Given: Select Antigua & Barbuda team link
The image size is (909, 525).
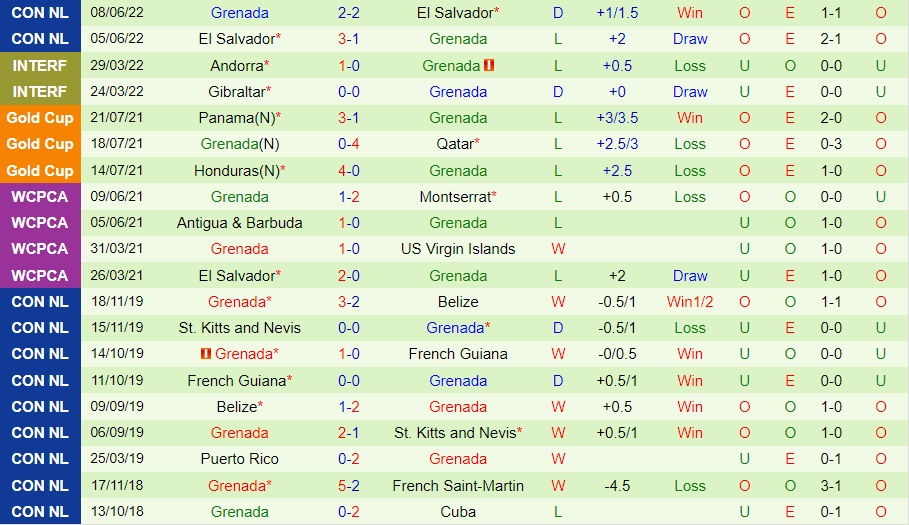Looking at the screenshot, I should coord(239,223).
